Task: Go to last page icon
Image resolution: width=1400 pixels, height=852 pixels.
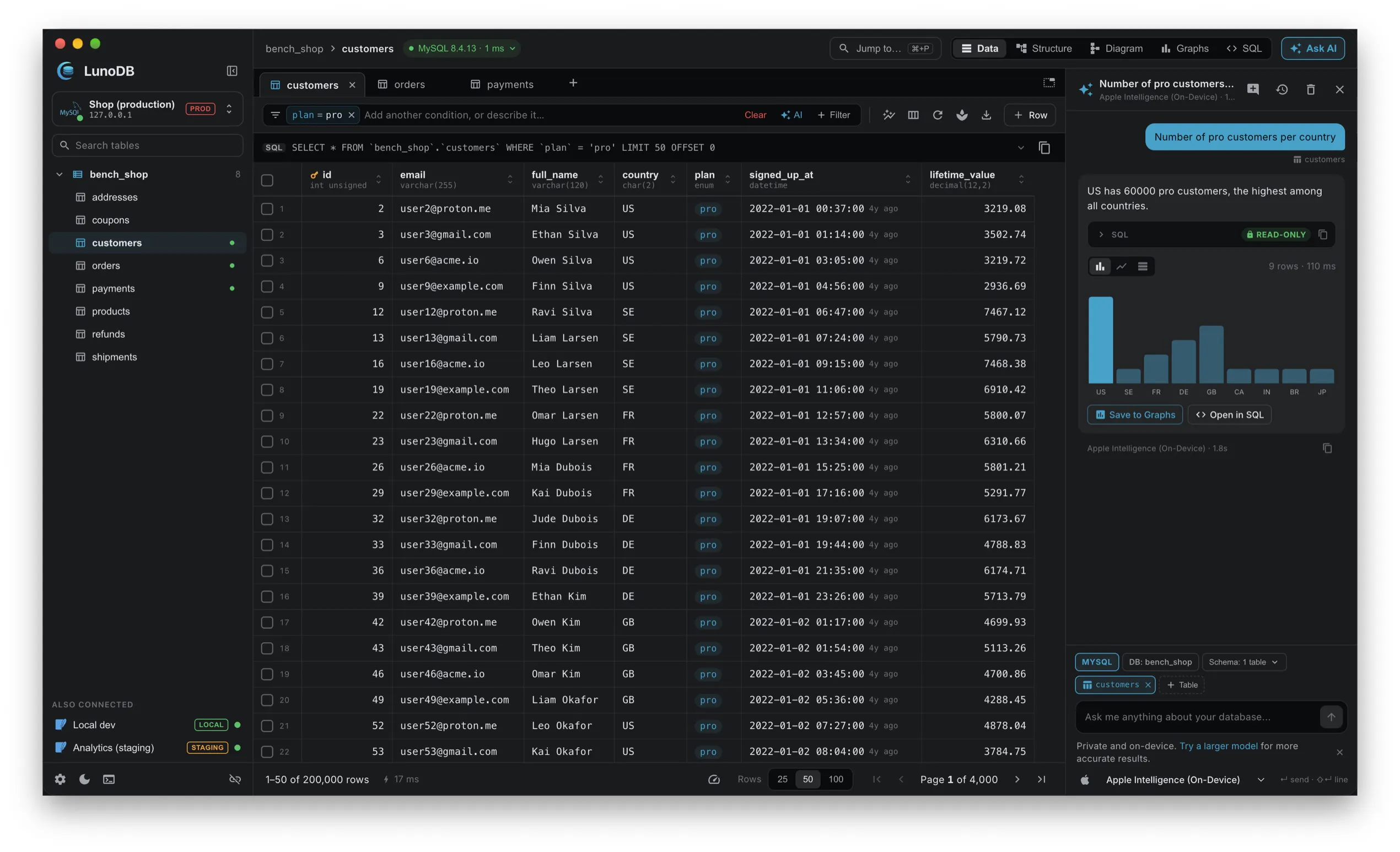Action: 1042,779
